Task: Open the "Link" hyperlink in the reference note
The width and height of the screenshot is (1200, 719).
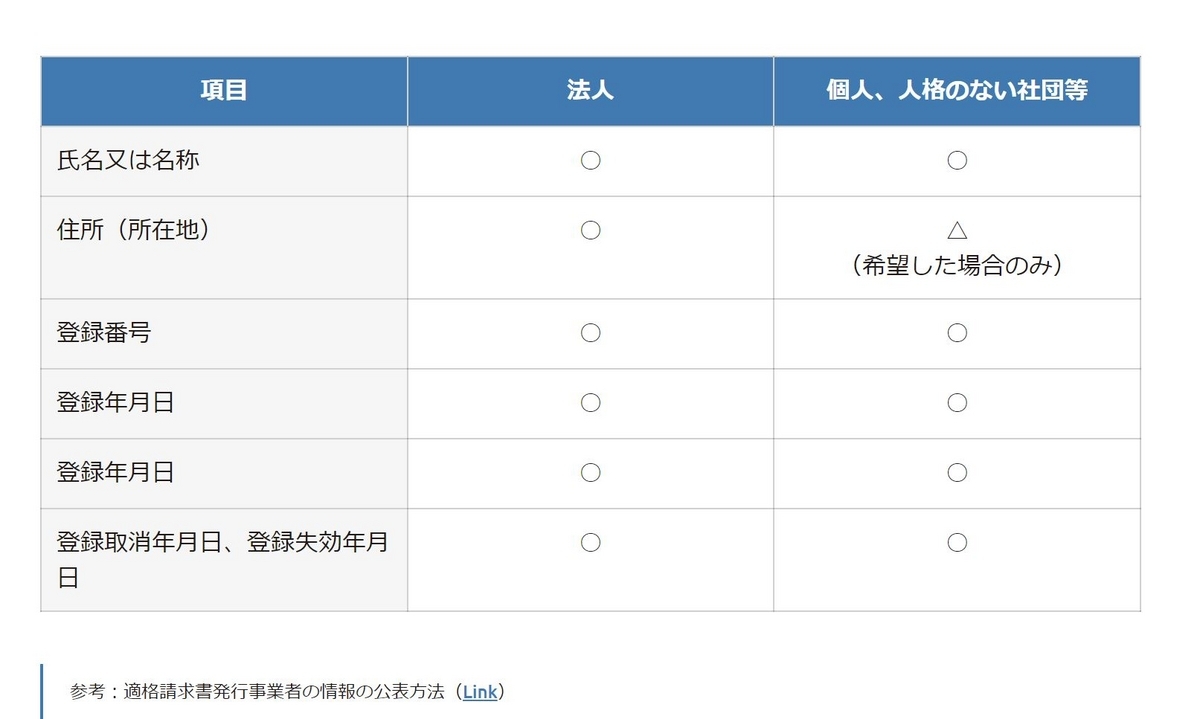Action: click(480, 692)
